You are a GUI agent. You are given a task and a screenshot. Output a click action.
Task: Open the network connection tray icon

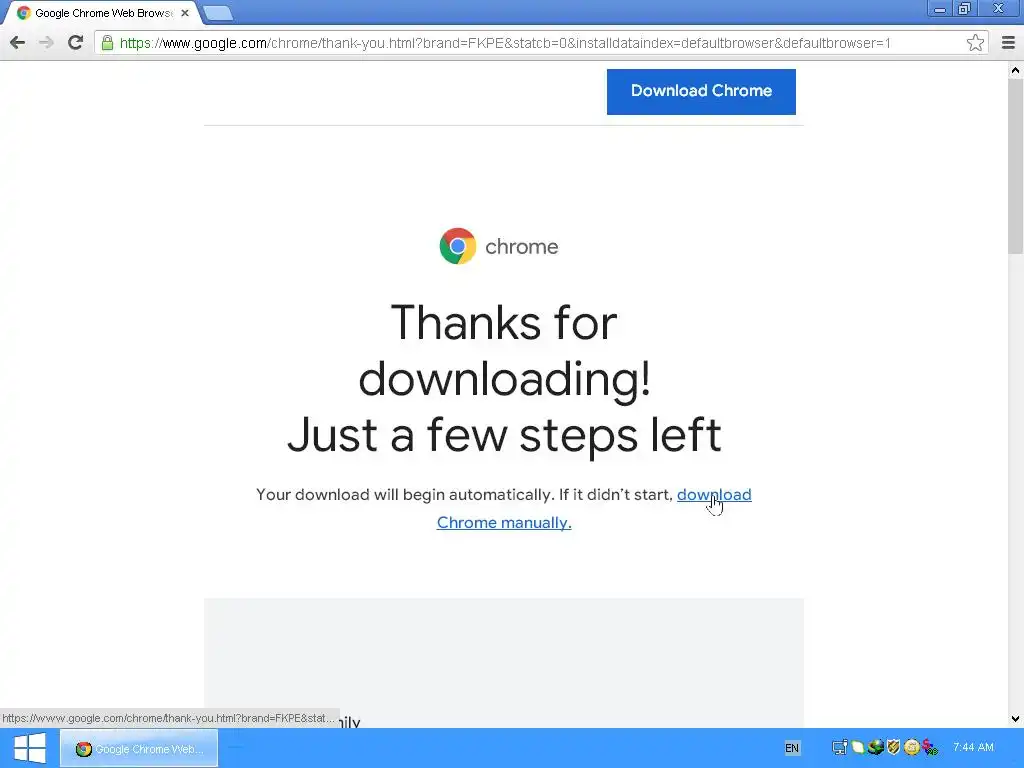839,747
